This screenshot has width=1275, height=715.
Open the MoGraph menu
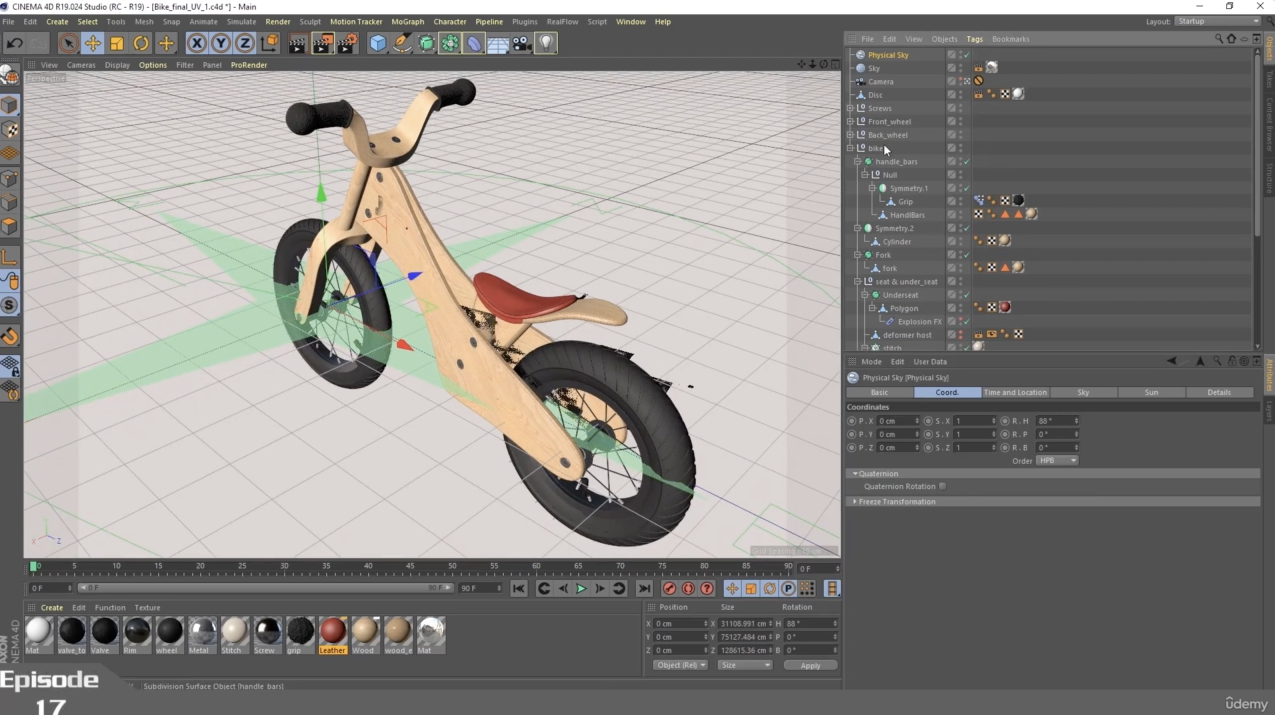(407, 21)
